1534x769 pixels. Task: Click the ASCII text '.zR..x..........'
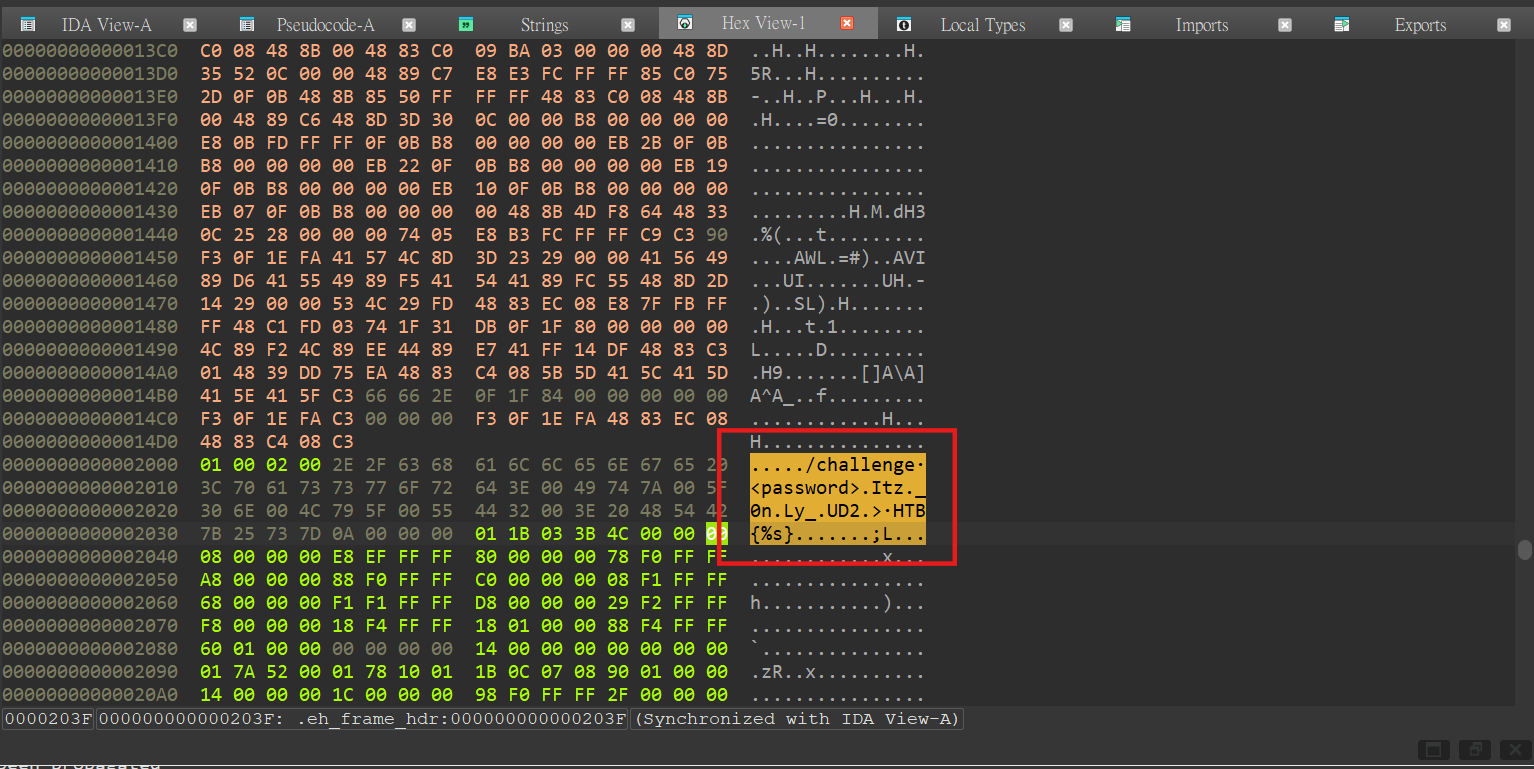(838, 671)
